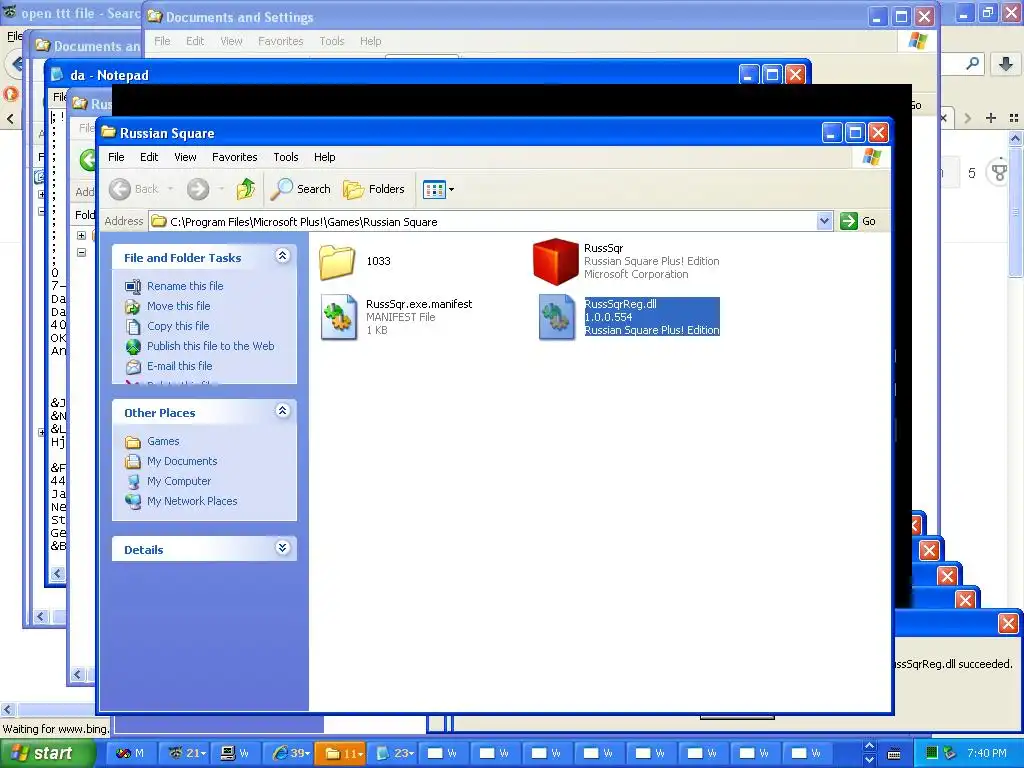Click the Notepad horizontal scrollbar left arrow
The image size is (1024, 768).
(57, 574)
